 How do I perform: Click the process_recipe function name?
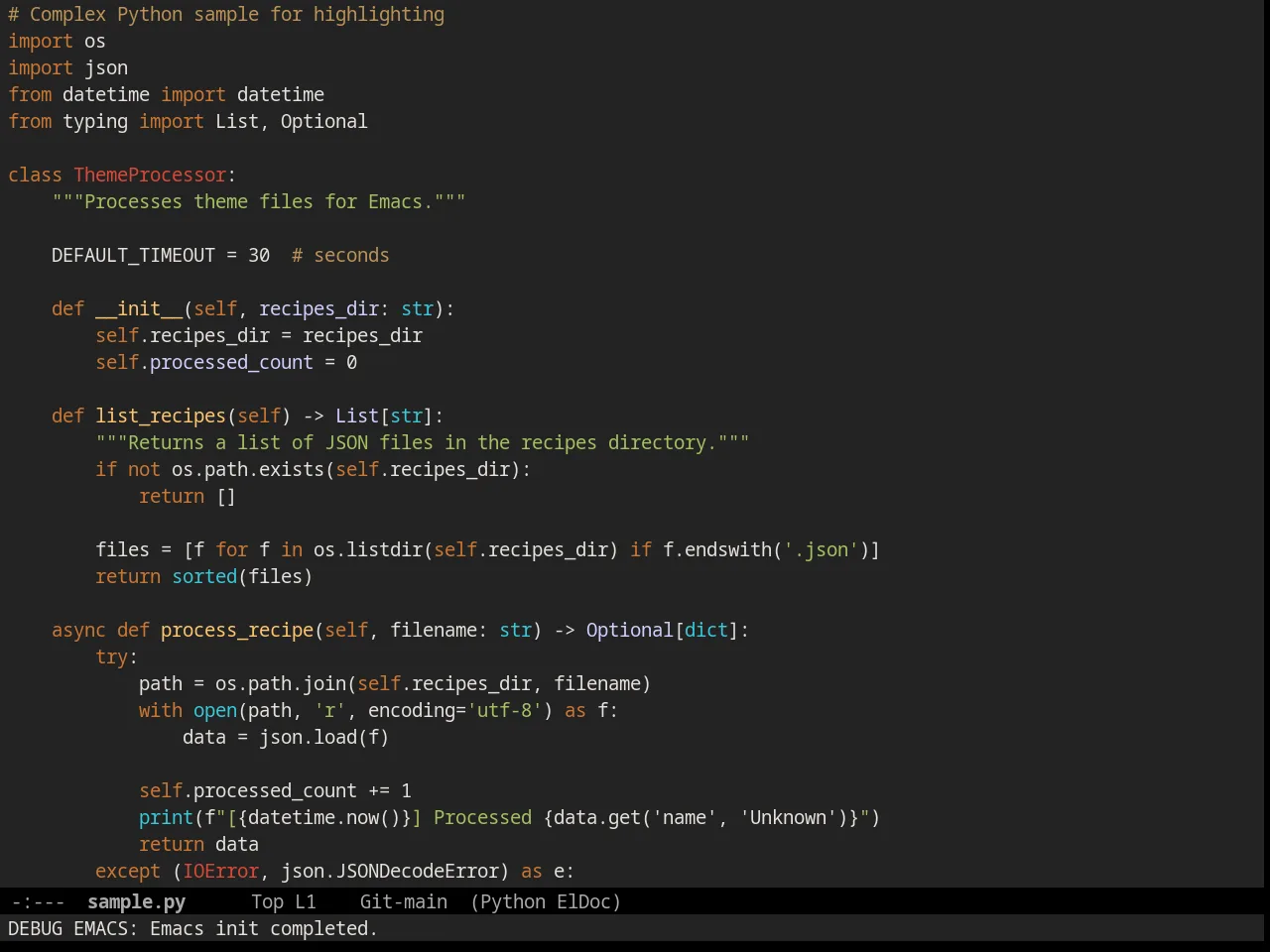(237, 630)
